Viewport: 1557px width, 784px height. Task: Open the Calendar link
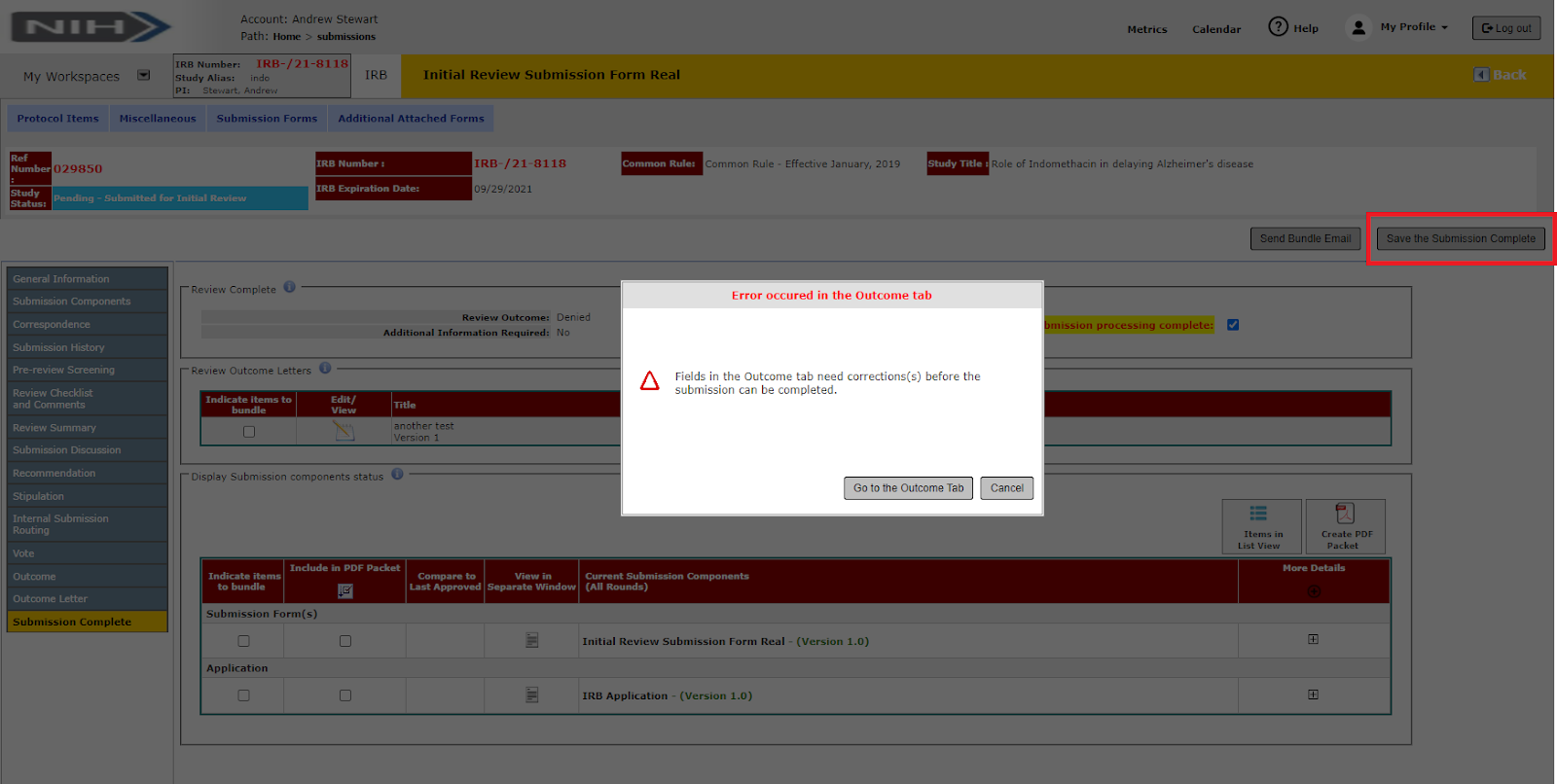pyautogui.click(x=1216, y=29)
